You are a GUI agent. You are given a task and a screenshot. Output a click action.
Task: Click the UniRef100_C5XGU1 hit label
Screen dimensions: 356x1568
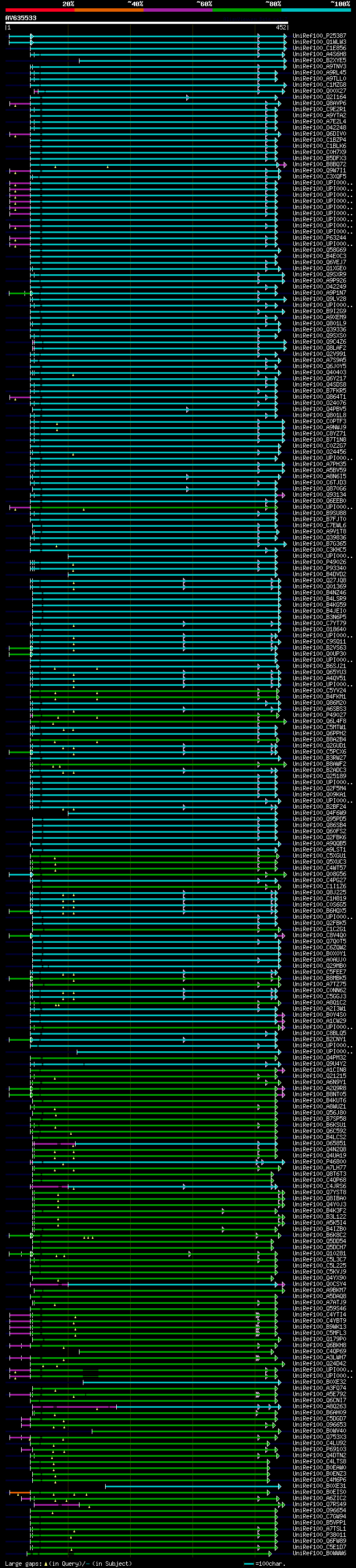point(319,856)
